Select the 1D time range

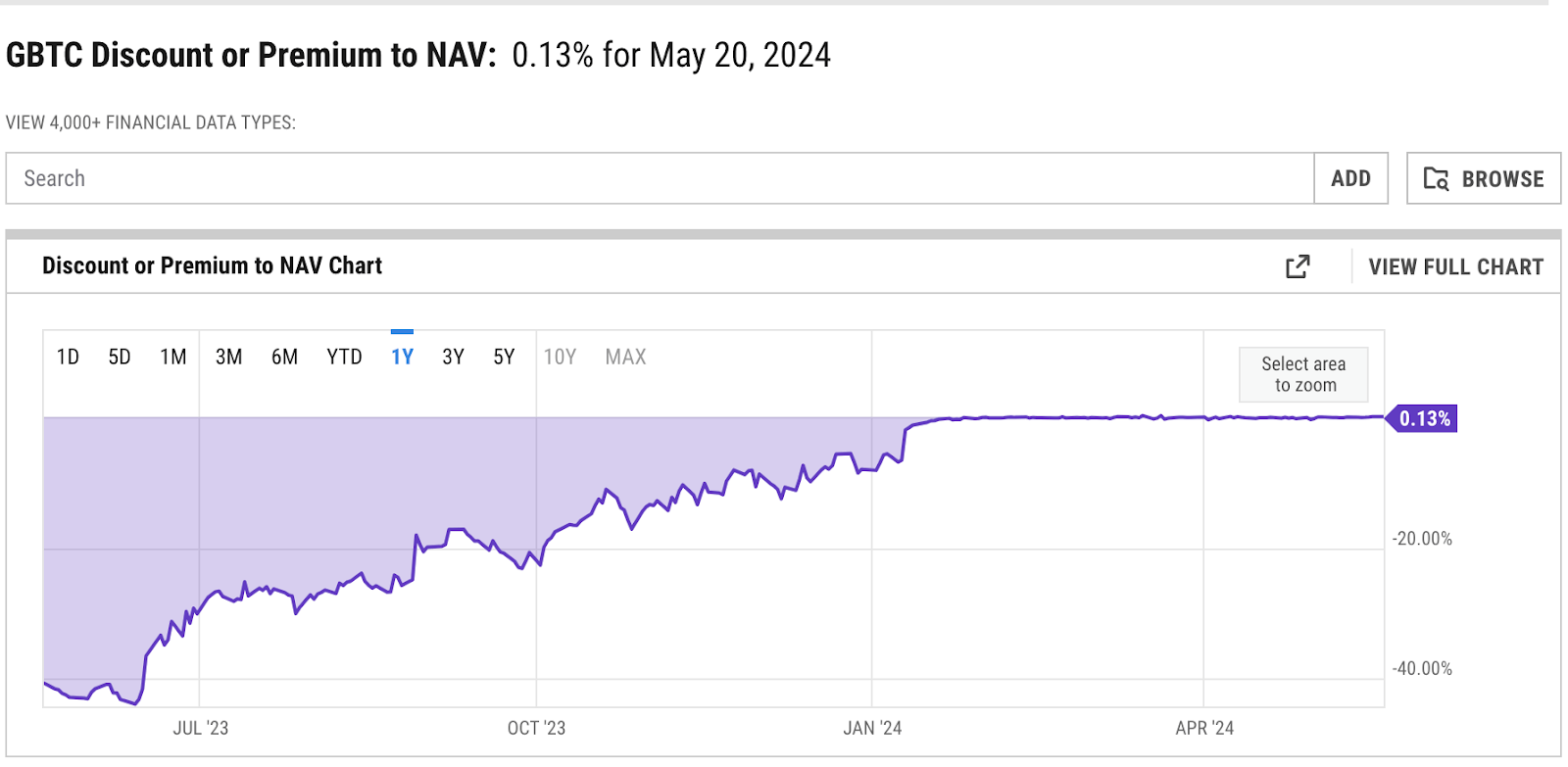click(x=69, y=357)
